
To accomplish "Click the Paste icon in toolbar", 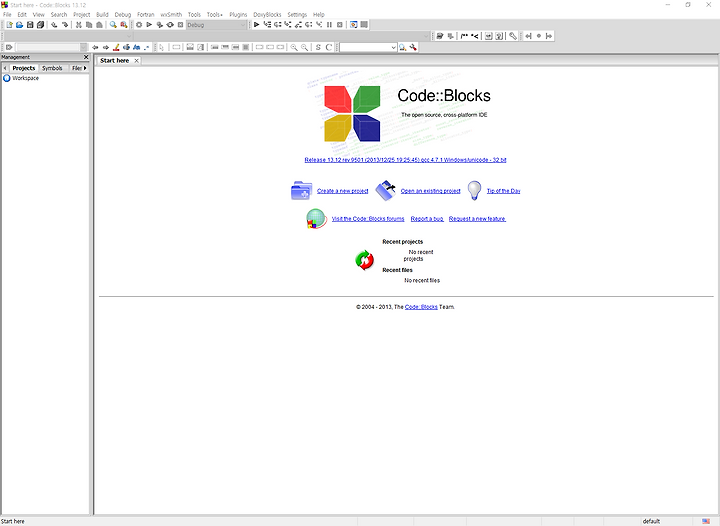I will pos(99,25).
